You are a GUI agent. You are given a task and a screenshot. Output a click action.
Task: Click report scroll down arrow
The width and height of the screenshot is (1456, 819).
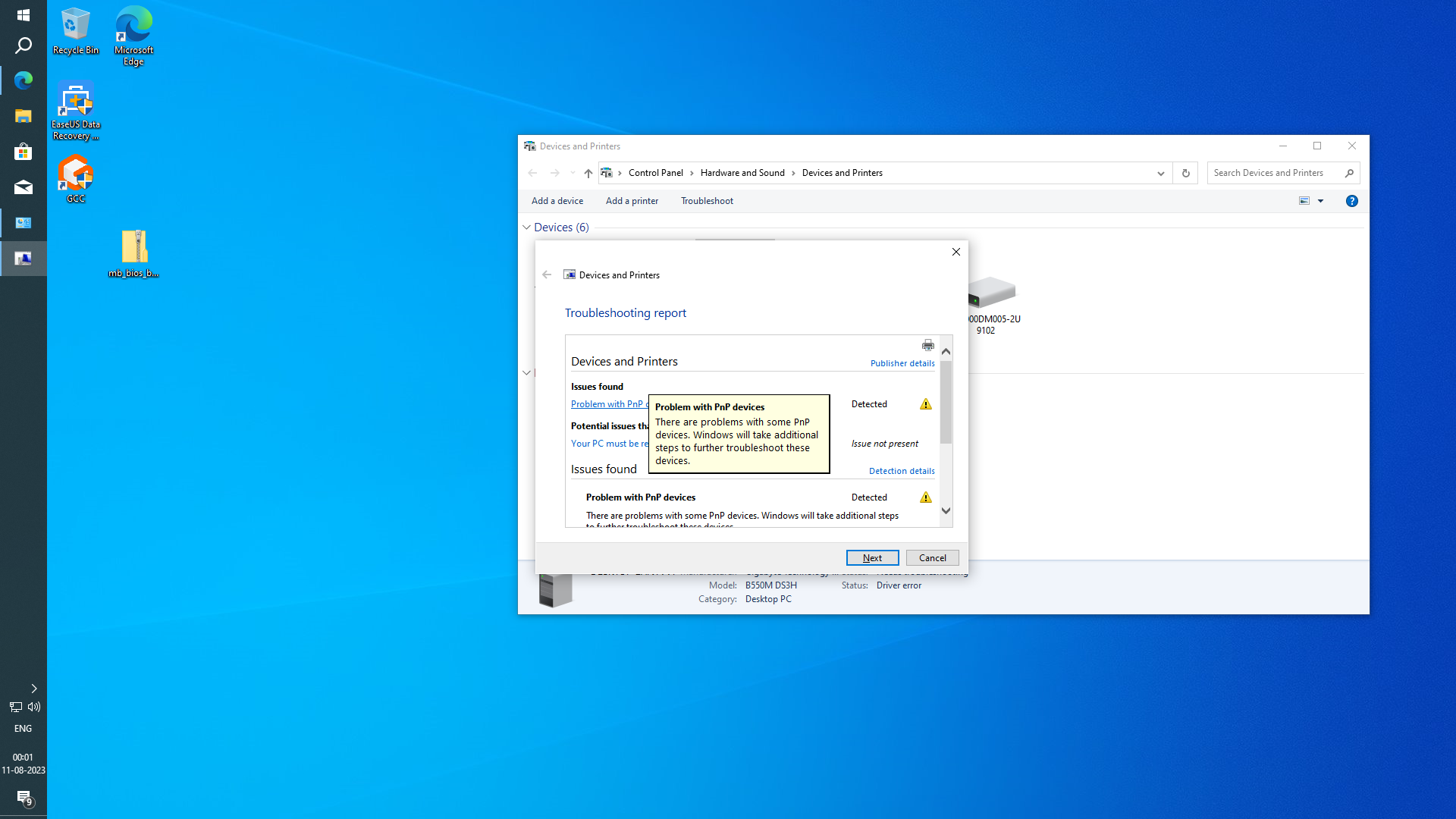[x=946, y=510]
